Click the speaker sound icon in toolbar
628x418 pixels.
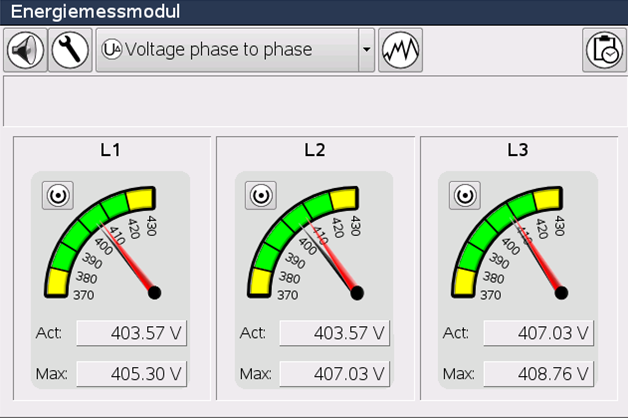[25, 50]
